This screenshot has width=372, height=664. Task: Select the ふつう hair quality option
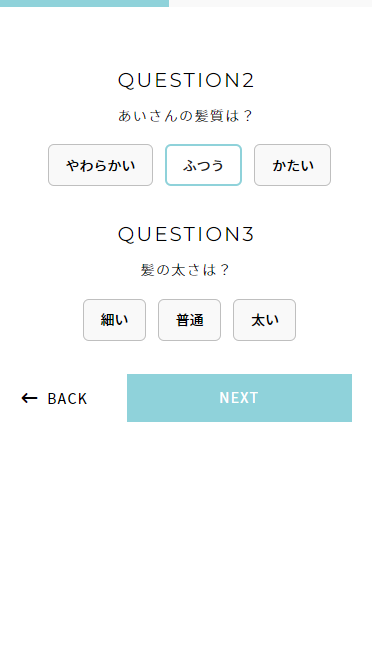203,165
